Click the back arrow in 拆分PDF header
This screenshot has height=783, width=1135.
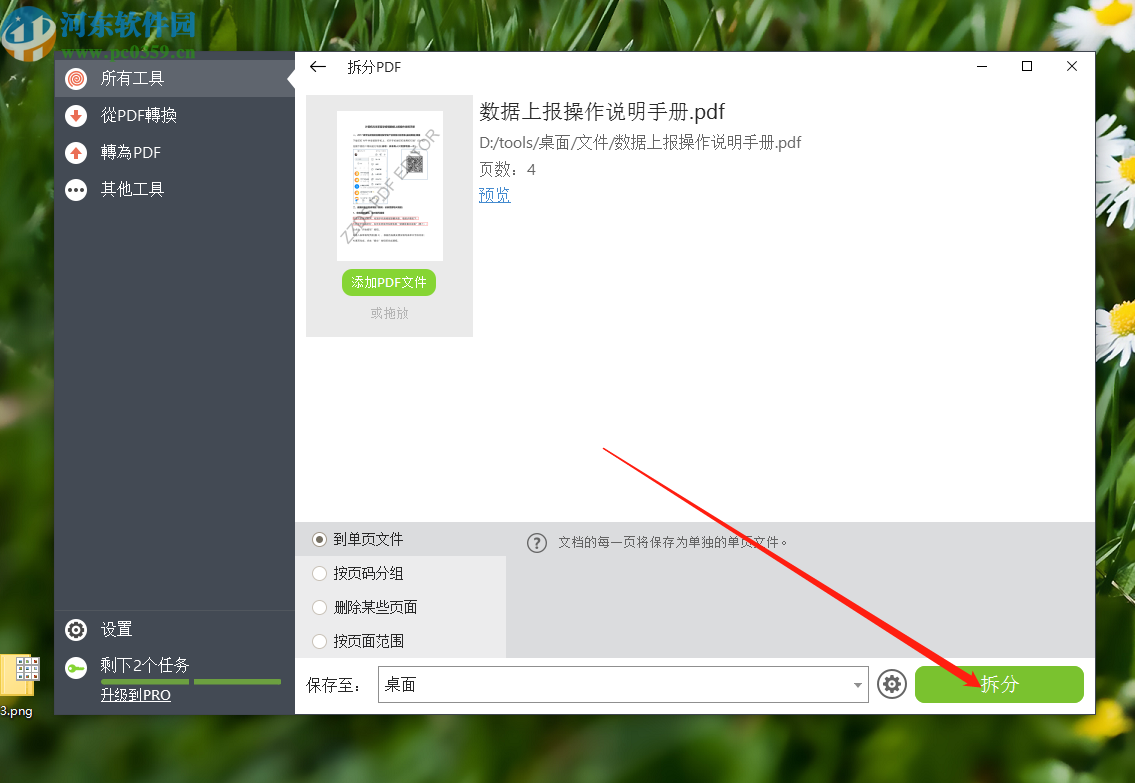(x=318, y=66)
